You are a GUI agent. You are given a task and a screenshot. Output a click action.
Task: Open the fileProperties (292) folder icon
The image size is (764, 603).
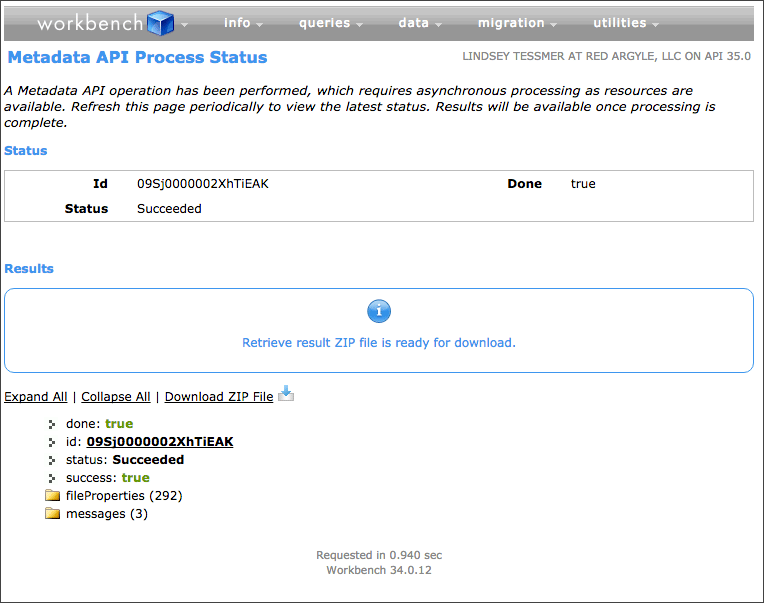coord(52,495)
